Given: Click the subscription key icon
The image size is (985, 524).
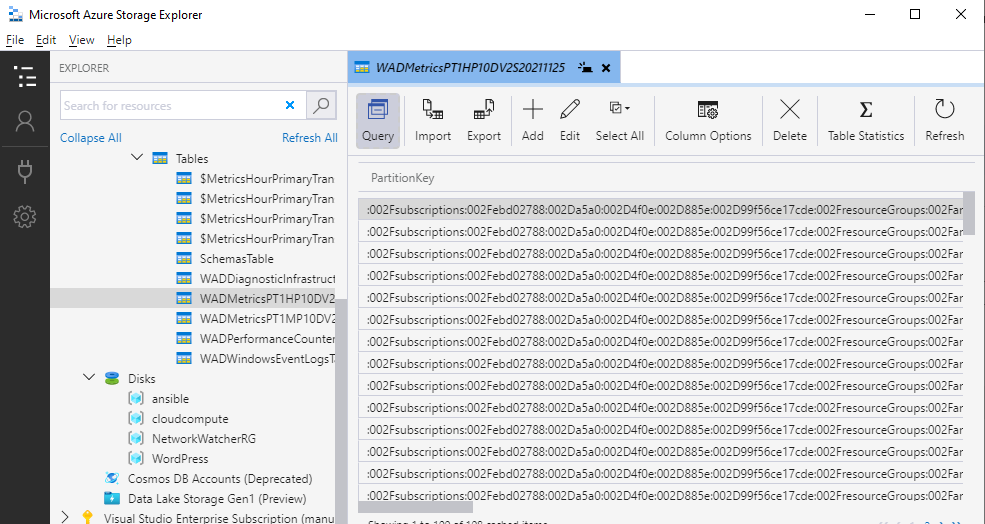Looking at the screenshot, I should click(x=88, y=517).
